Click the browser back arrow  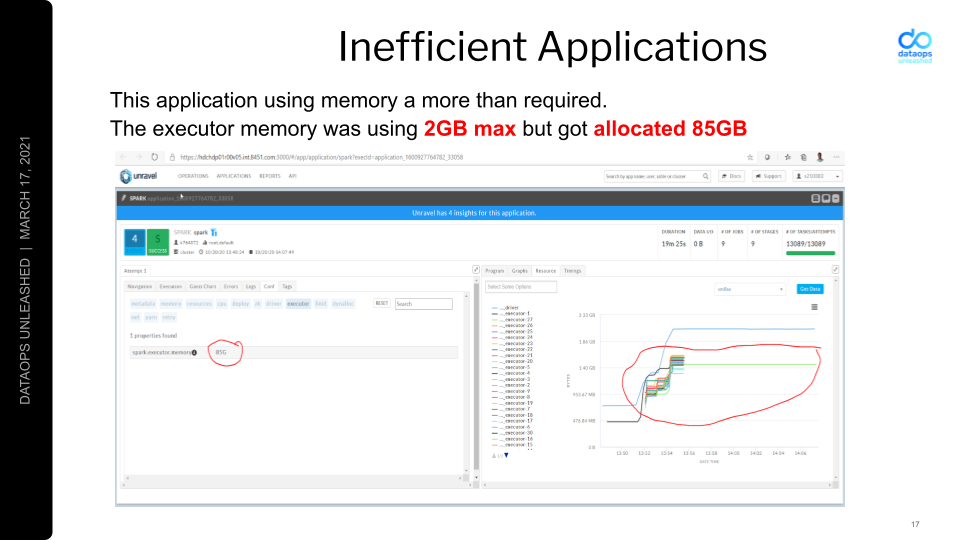pos(123,157)
